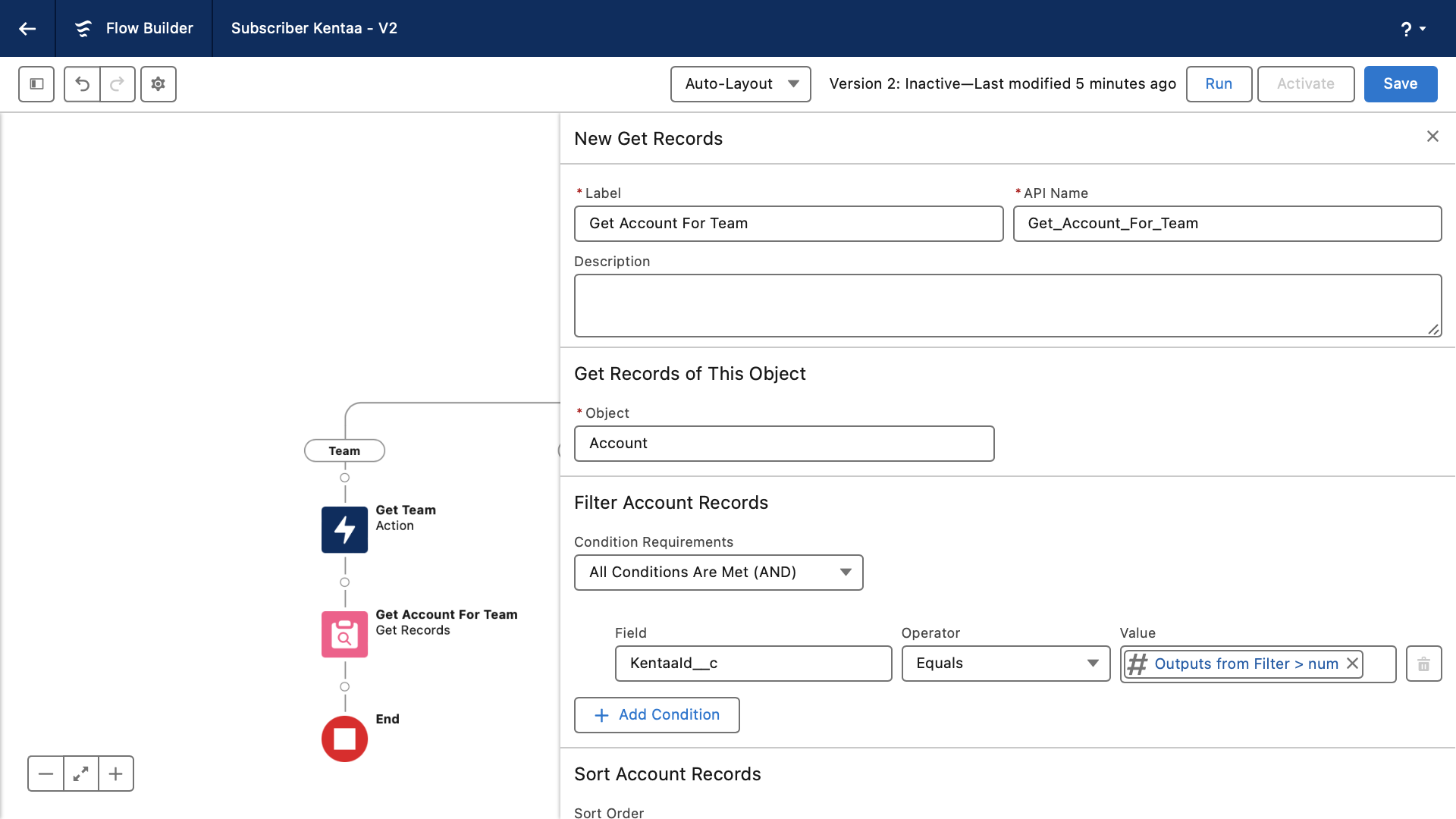Image resolution: width=1456 pixels, height=819 pixels.
Task: Redo the last undone change
Action: (x=118, y=84)
